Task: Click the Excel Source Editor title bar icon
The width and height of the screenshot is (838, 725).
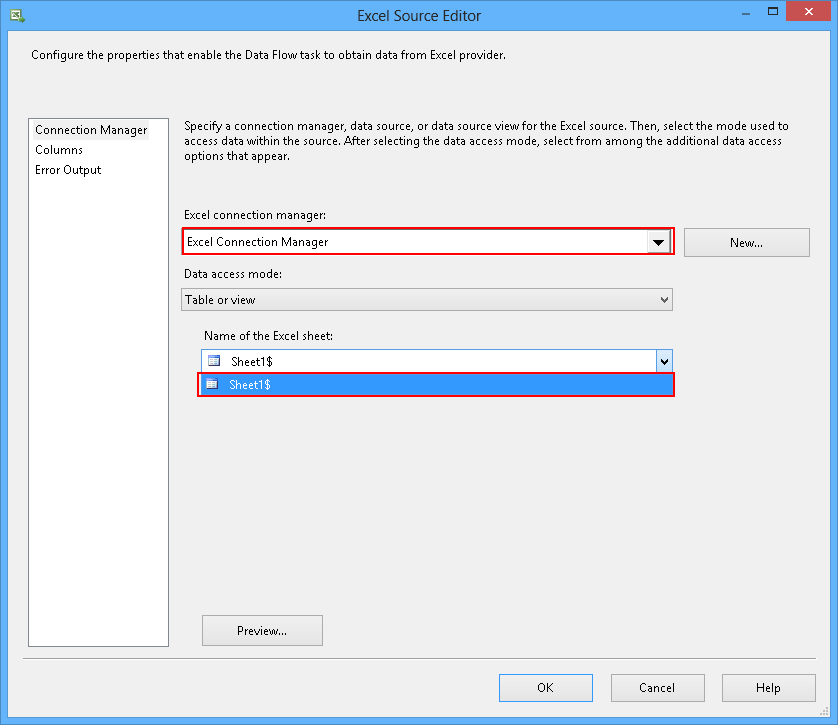Action: pos(17,15)
